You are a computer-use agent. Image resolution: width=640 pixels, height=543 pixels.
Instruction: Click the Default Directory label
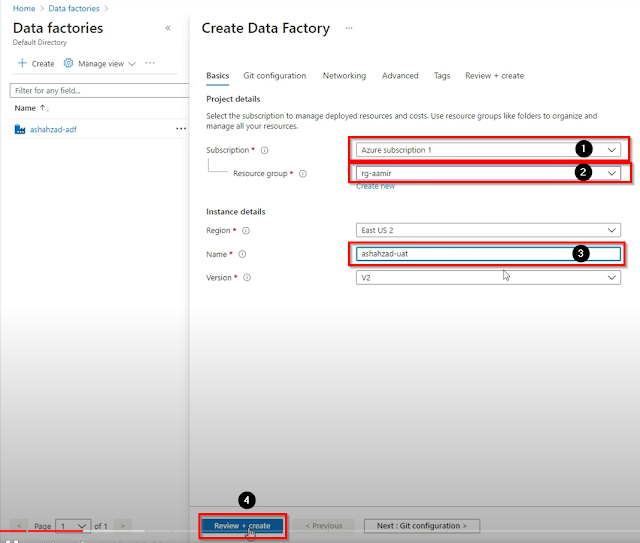pyautogui.click(x=40, y=42)
